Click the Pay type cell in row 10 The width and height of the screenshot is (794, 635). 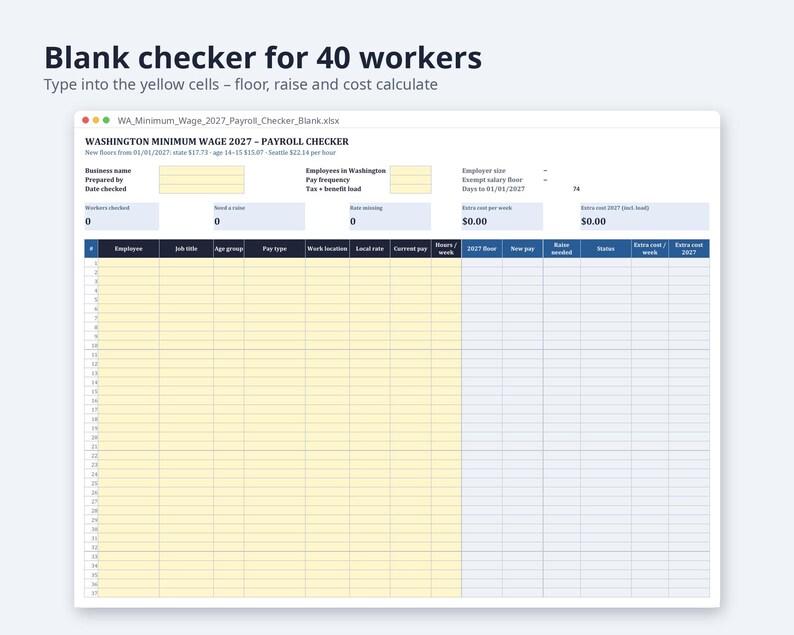coord(275,345)
